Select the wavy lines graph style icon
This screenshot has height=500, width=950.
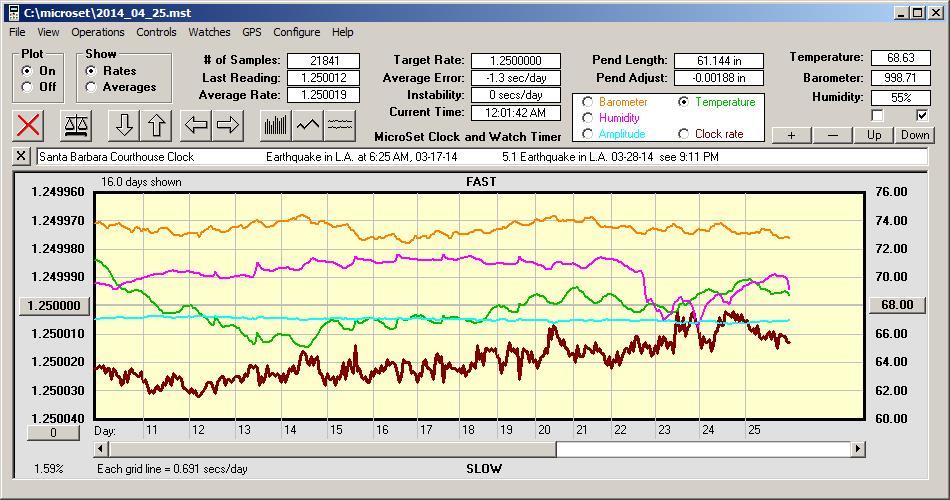340,125
